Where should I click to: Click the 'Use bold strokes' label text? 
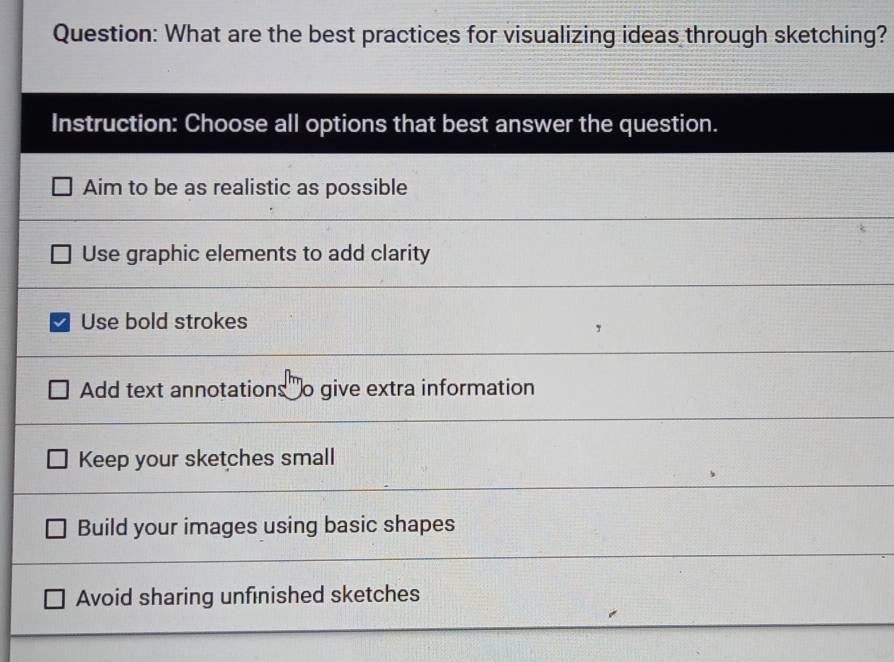(164, 322)
